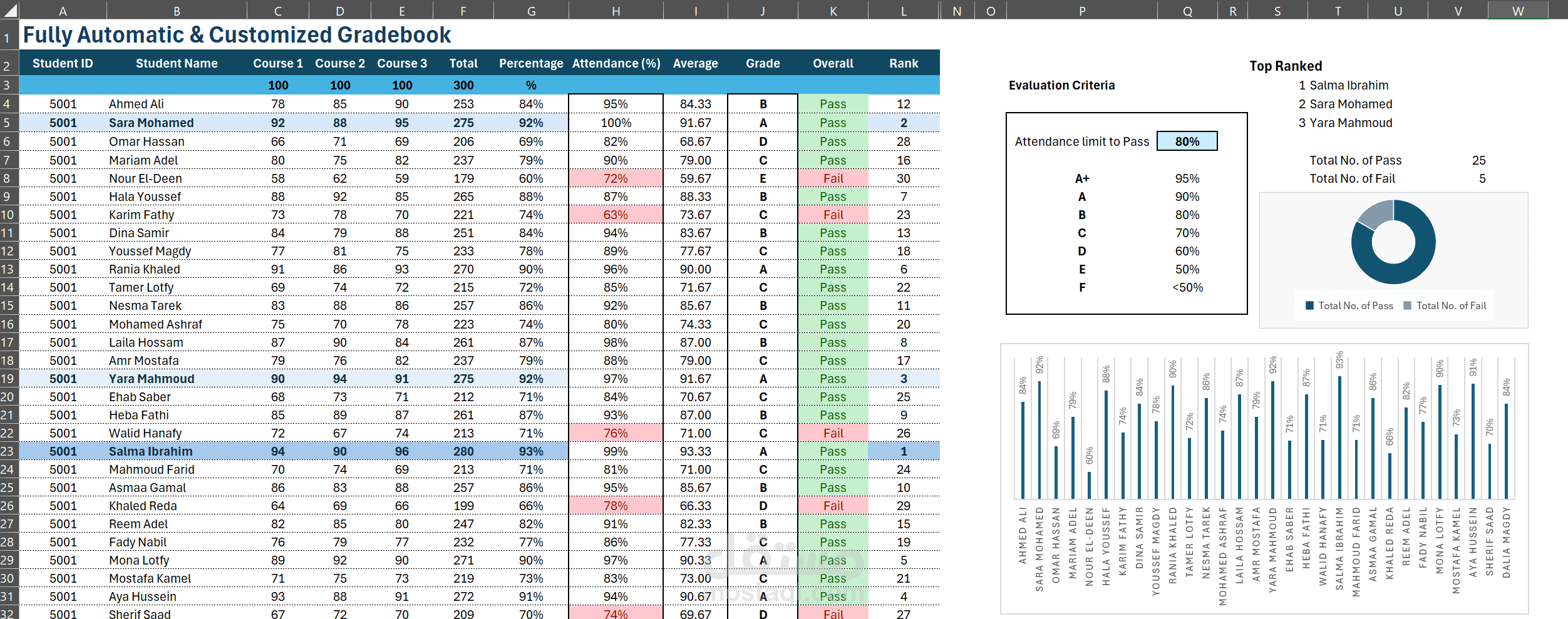Click column header W
The width and height of the screenshot is (1568, 619).
[1518, 11]
